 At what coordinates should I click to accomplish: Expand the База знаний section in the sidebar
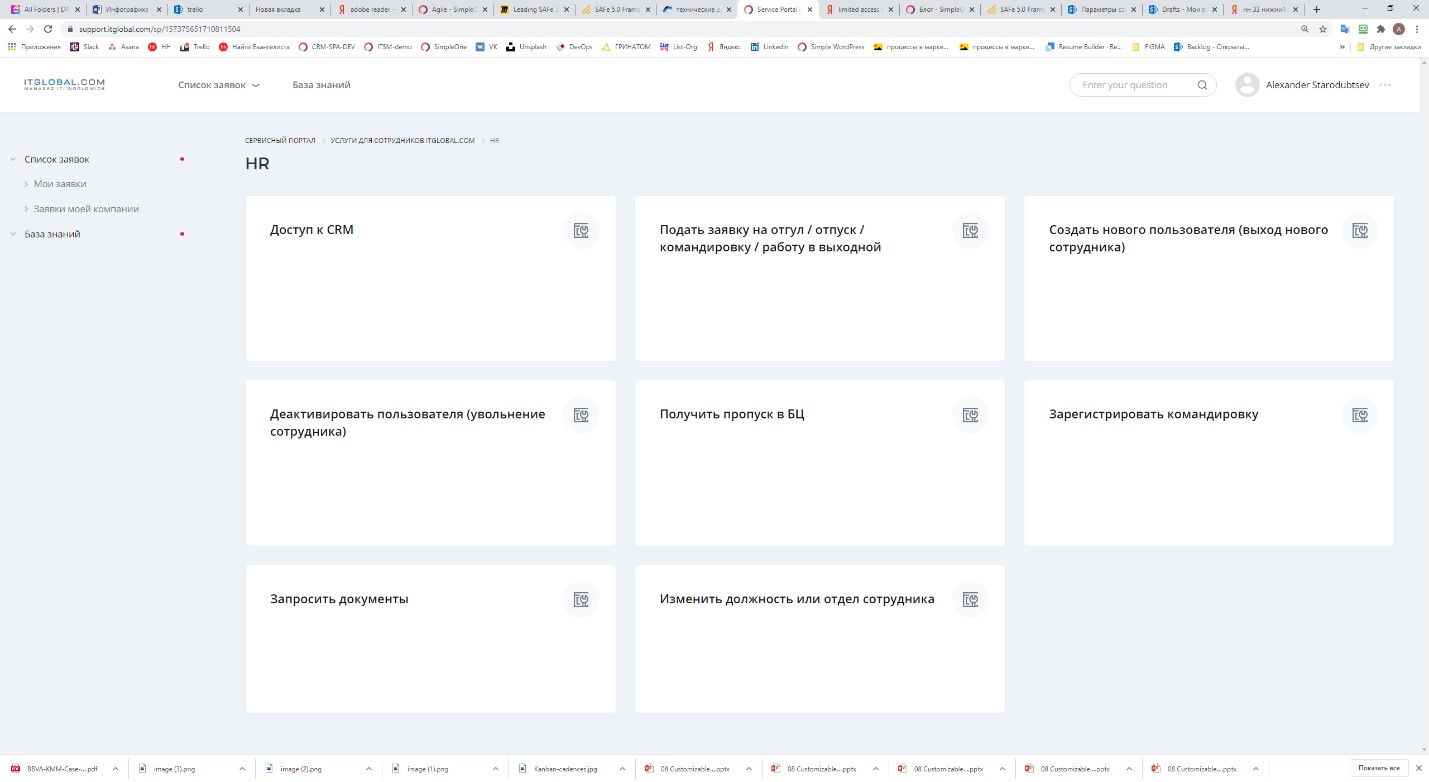click(x=13, y=234)
